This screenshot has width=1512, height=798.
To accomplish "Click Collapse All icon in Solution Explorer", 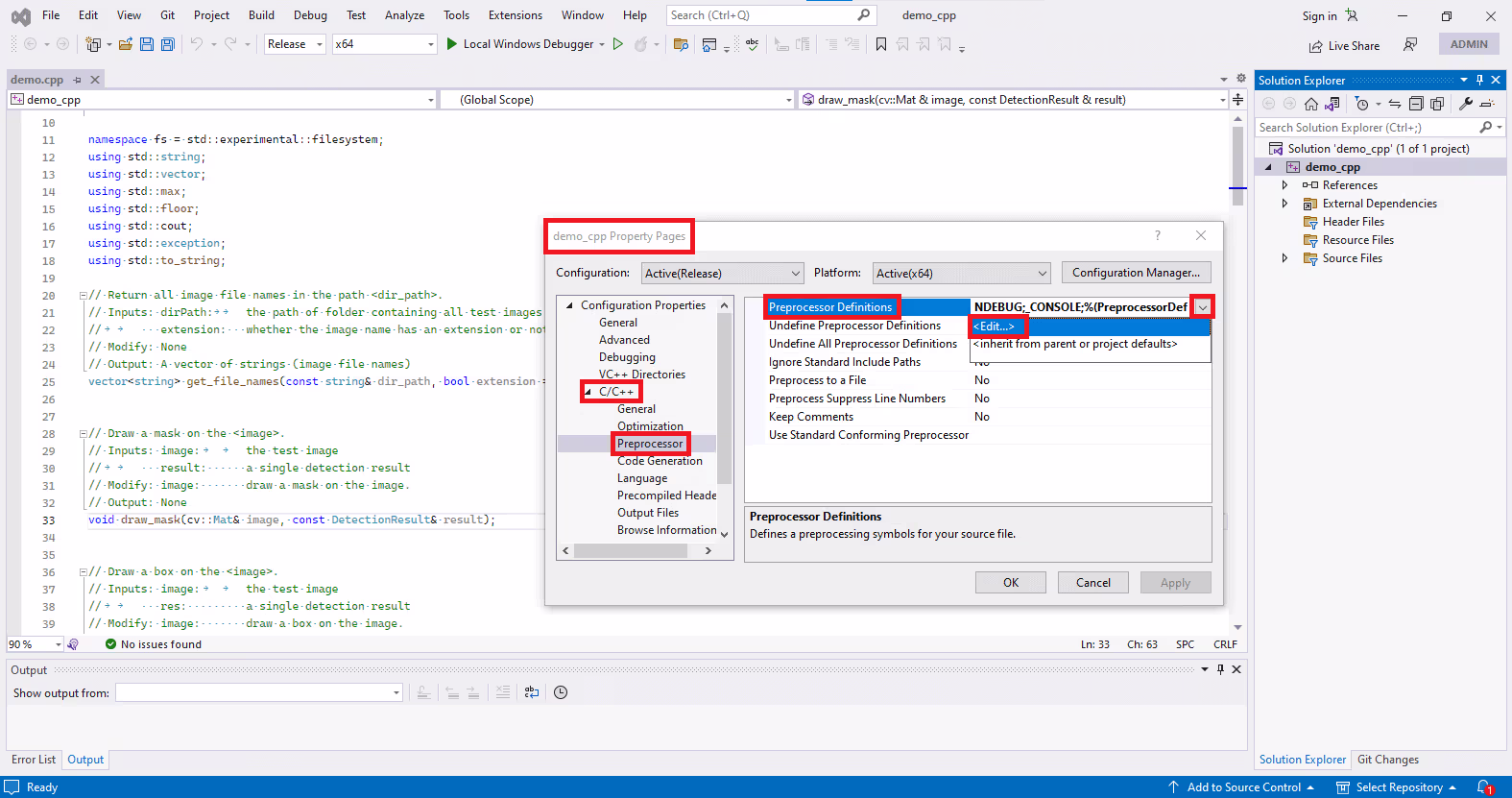I will [1416, 104].
